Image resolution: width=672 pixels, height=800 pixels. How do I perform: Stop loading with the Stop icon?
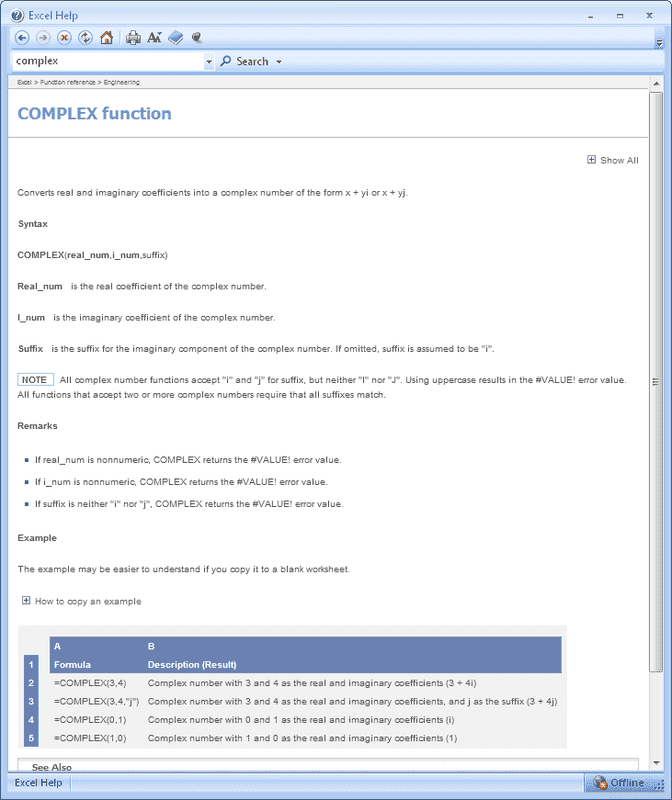click(x=64, y=38)
